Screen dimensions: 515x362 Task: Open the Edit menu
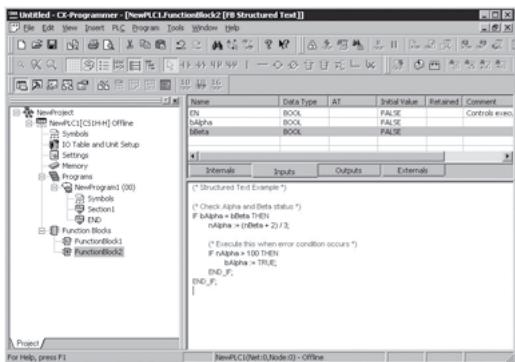pyautogui.click(x=48, y=28)
